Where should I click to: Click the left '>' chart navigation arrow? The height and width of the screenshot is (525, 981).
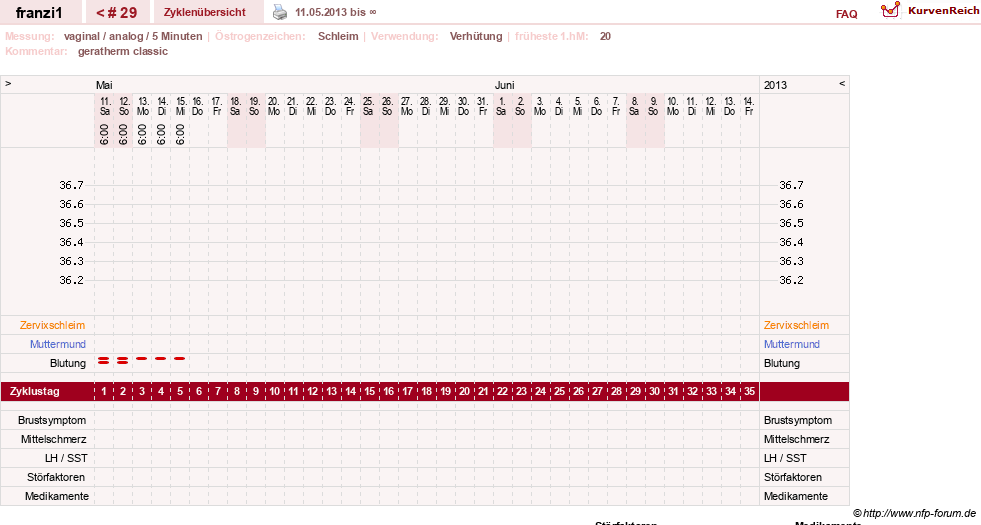tap(8, 83)
